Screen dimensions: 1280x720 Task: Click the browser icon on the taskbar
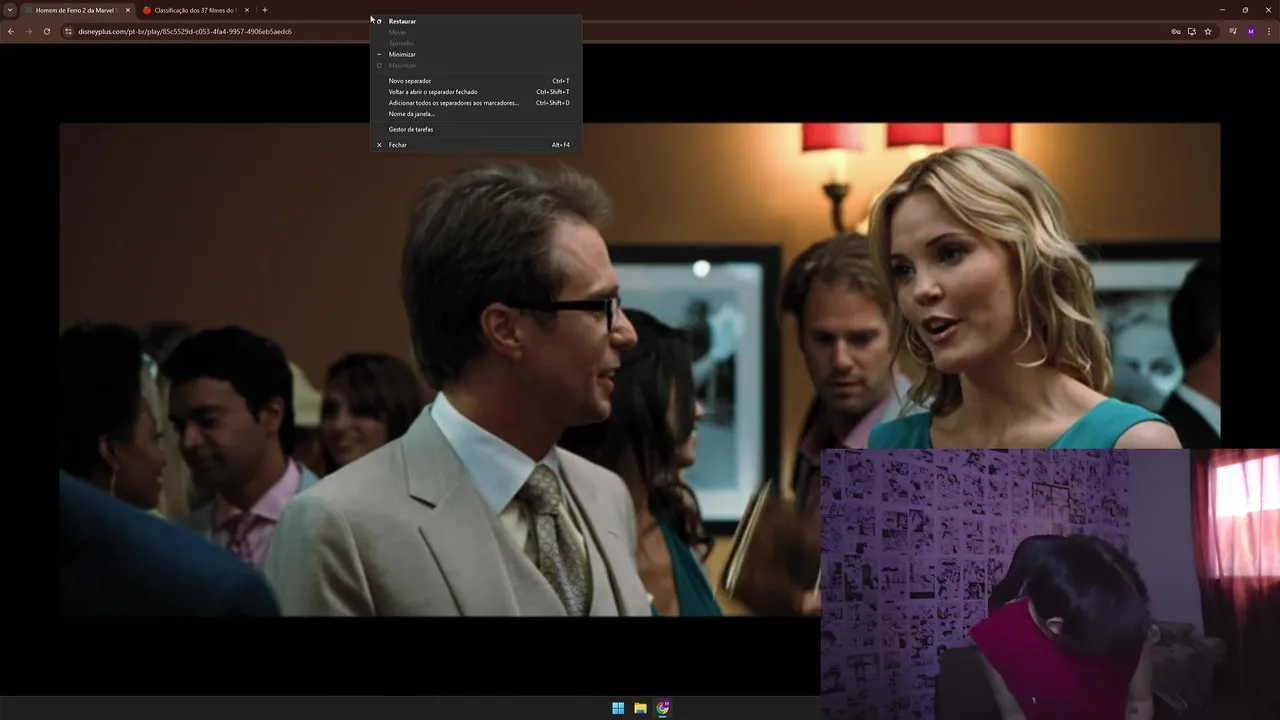(x=663, y=708)
